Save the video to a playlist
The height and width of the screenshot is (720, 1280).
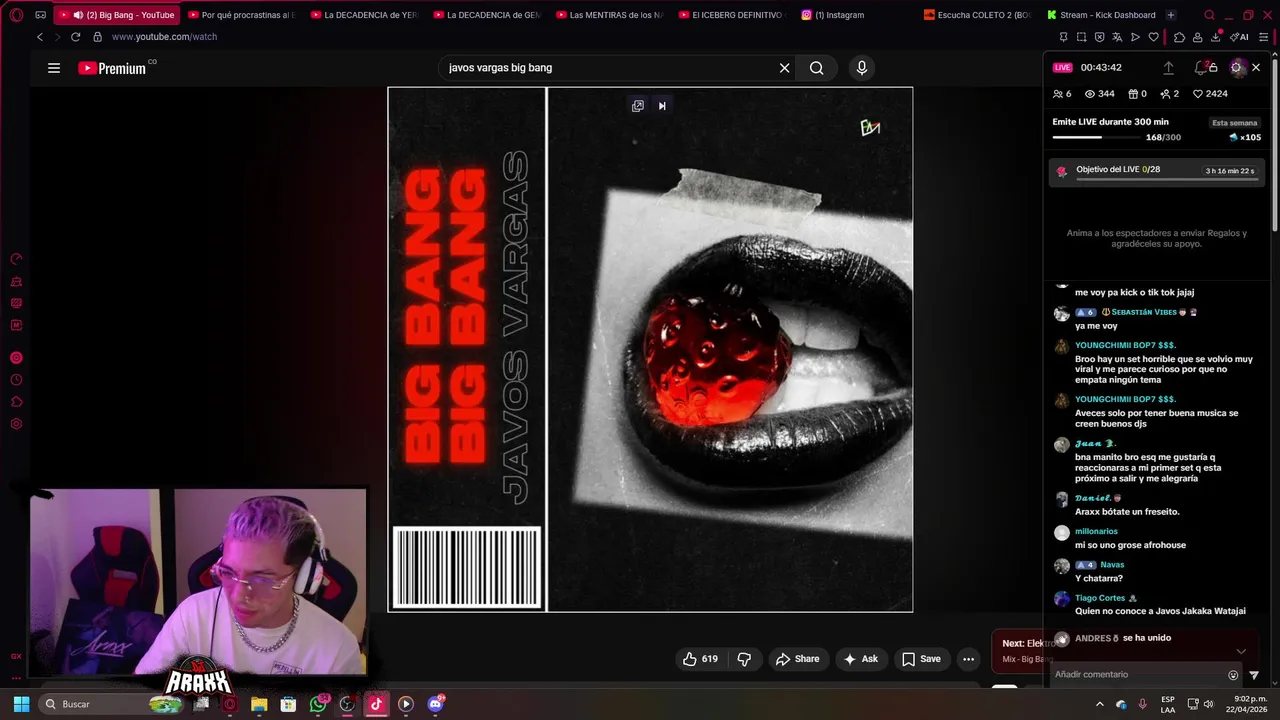[921, 659]
